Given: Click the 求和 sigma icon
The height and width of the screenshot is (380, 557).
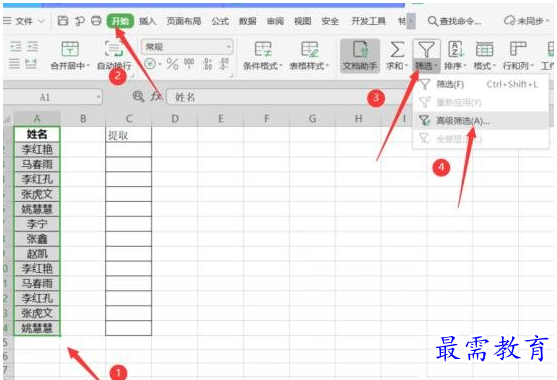Looking at the screenshot, I should click(x=397, y=49).
